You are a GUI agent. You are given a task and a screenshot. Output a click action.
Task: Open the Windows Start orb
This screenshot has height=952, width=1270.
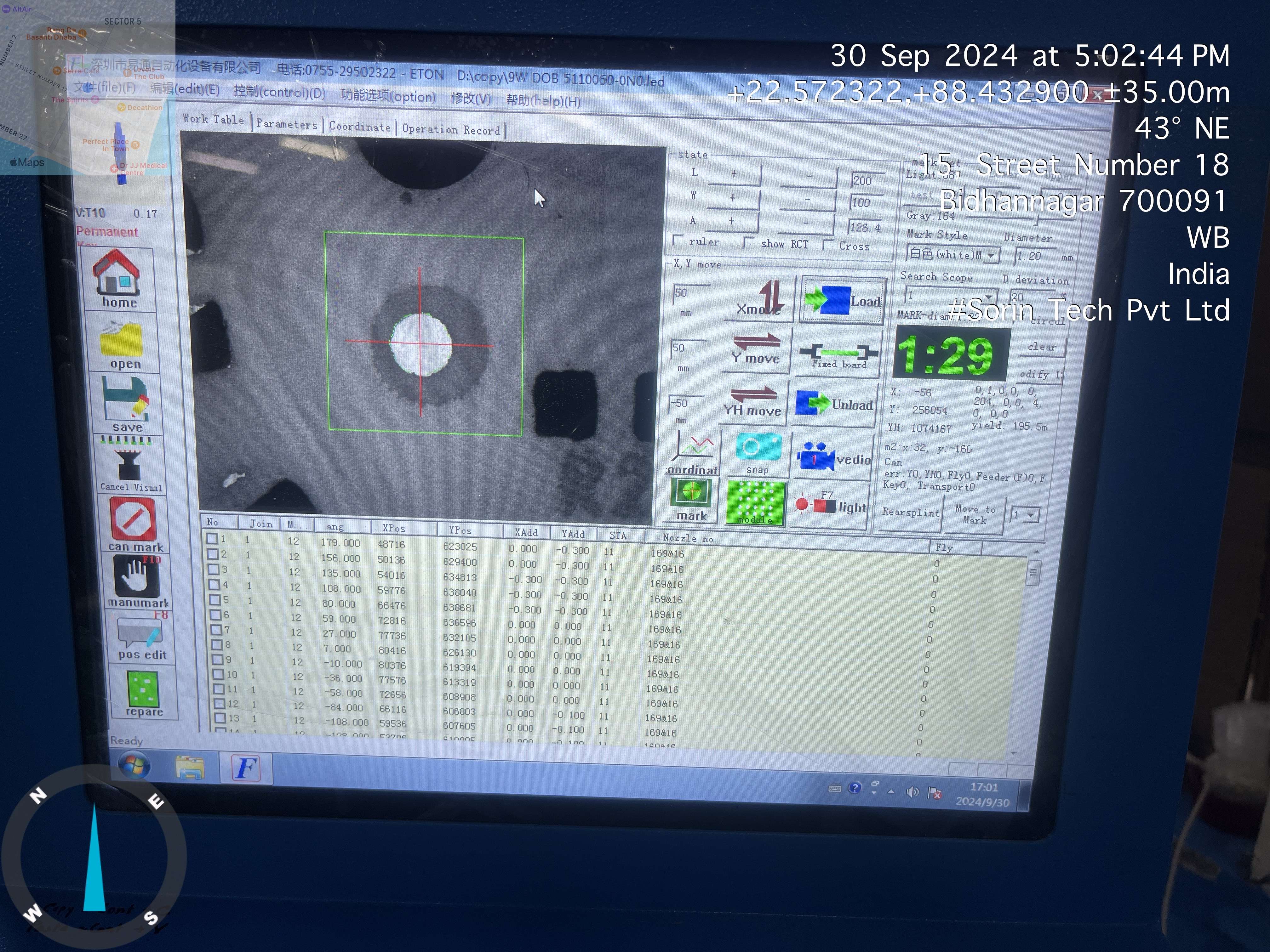[134, 766]
